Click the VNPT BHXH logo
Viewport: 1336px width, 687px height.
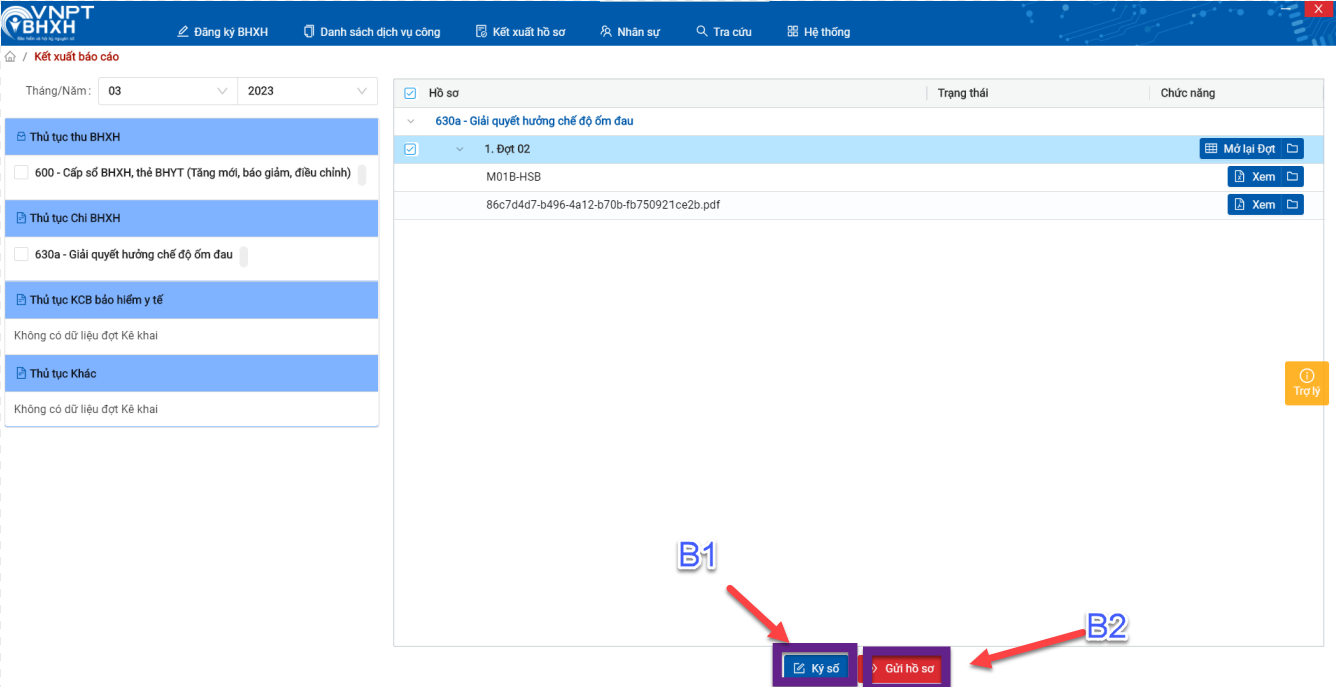coord(48,22)
